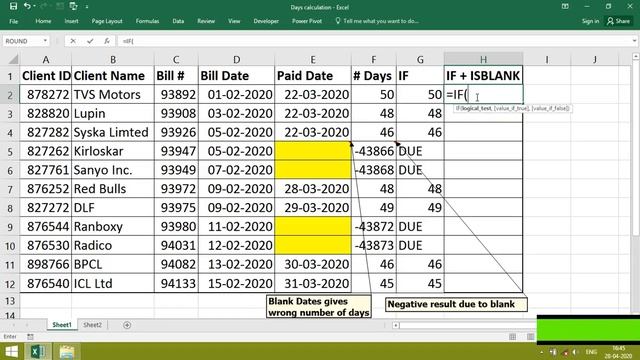Confirm the formula with the checkmark icon
The width and height of the screenshot is (640, 360).
90,41
